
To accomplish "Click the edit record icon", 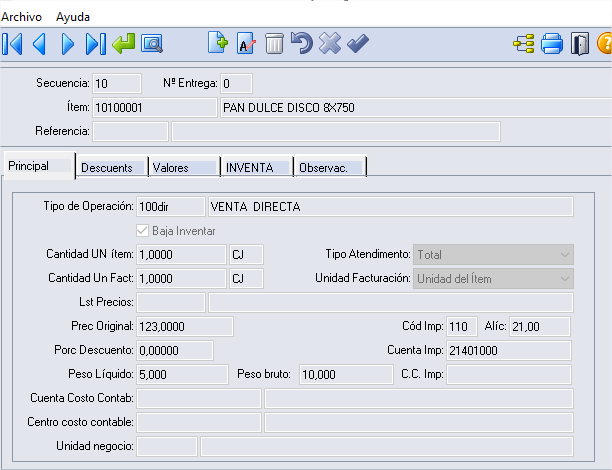I will pyautogui.click(x=246, y=43).
